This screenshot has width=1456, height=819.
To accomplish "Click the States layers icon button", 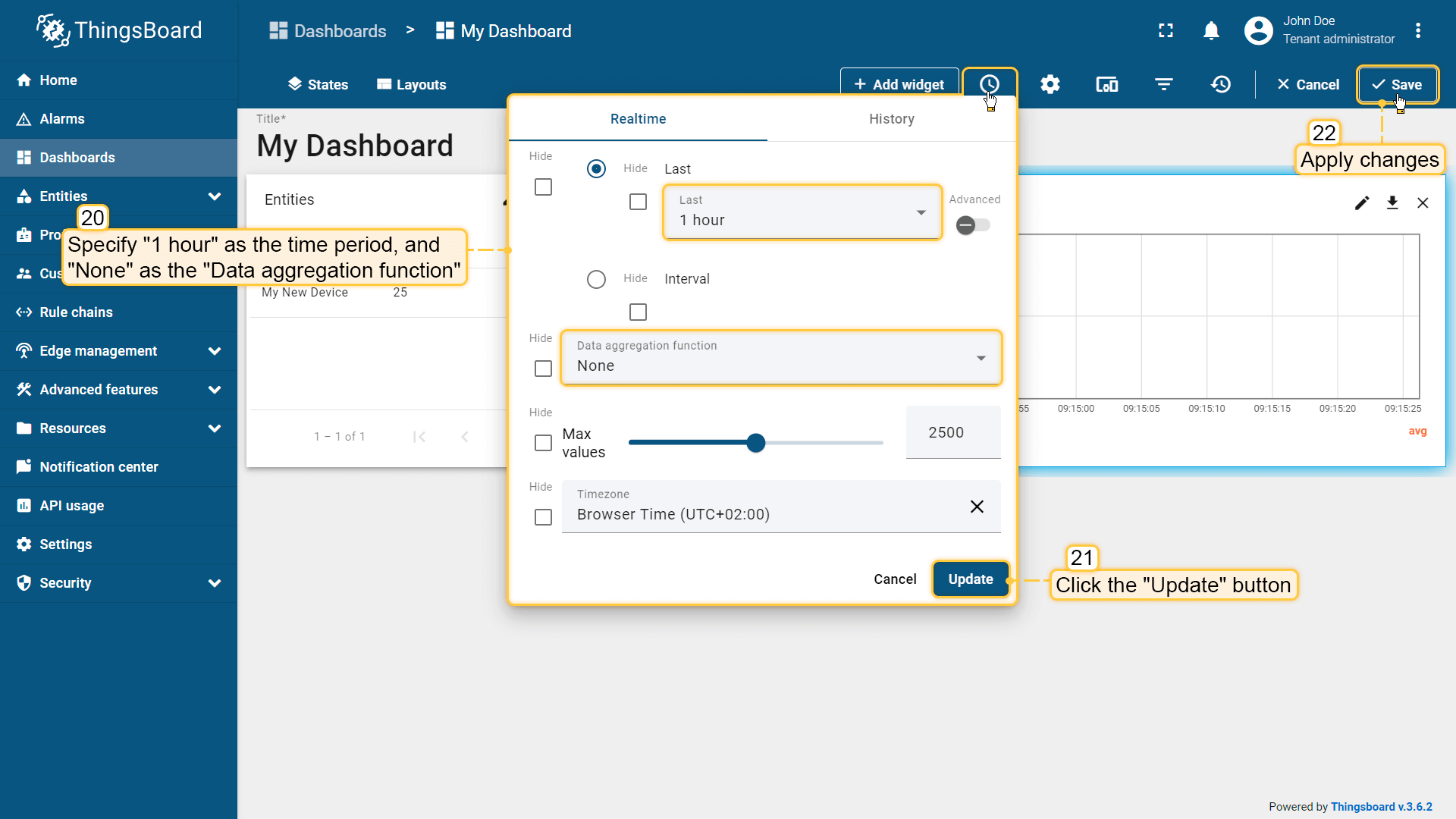I will [317, 84].
